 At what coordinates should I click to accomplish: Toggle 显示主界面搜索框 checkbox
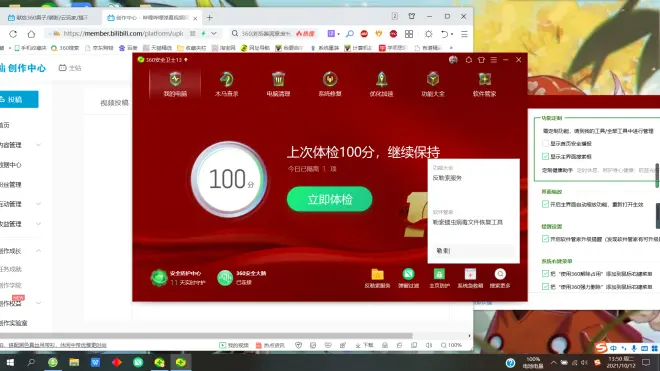tap(546, 156)
